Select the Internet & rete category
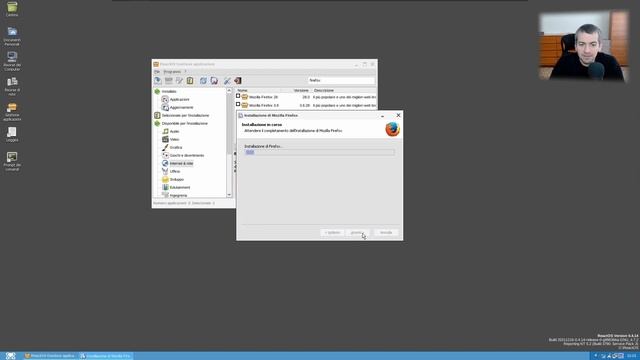The height and width of the screenshot is (360, 640). [x=181, y=163]
